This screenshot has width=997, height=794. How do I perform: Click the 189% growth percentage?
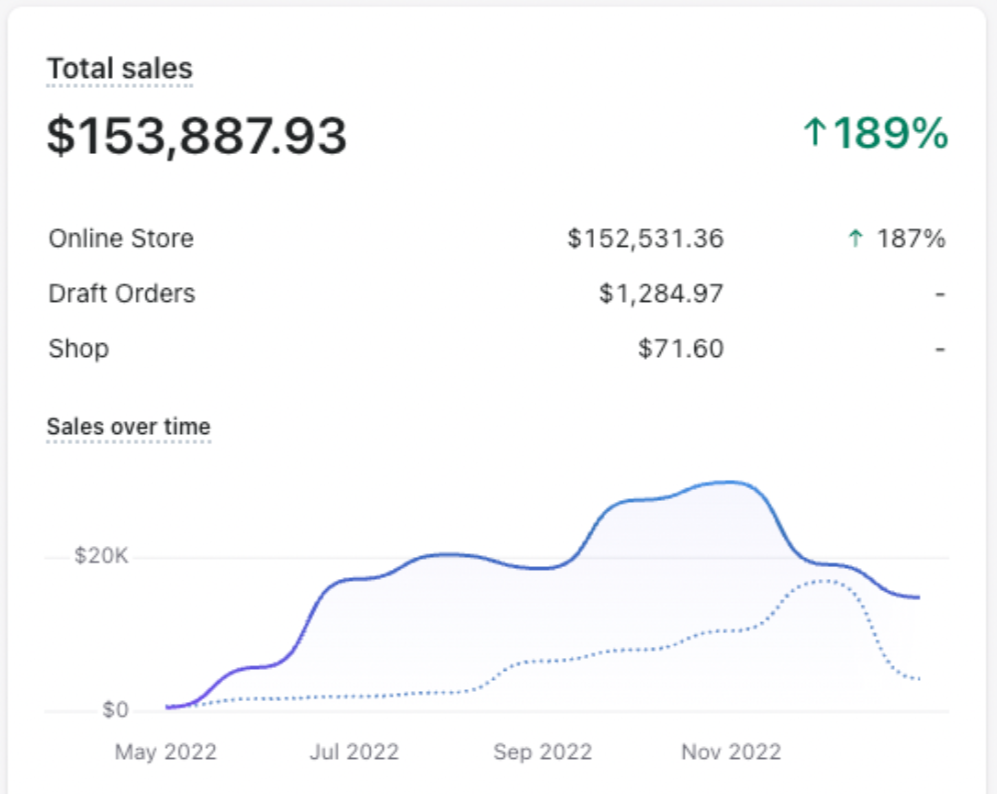tap(890, 133)
